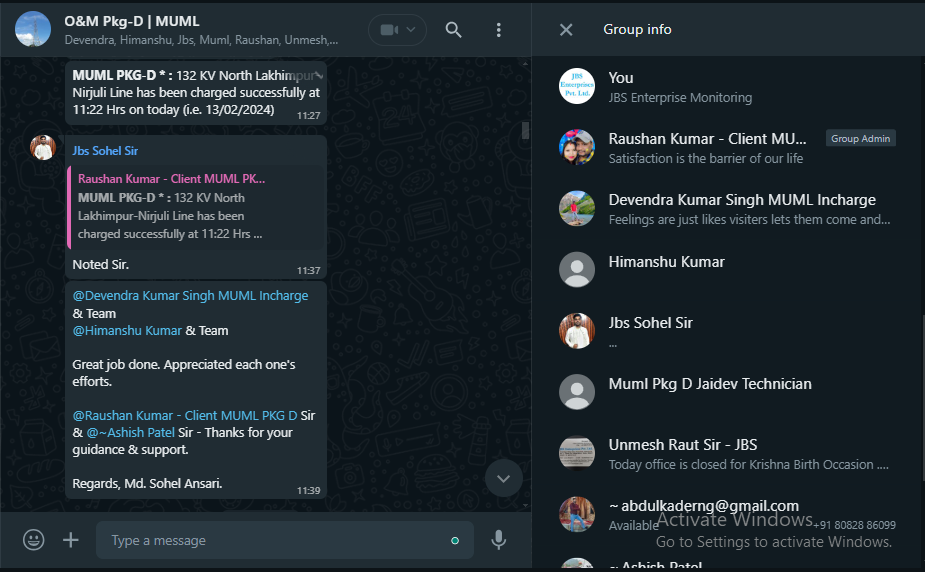Click the 11:37 timestamp on Noted Sir message
The image size is (925, 572).
point(308,271)
